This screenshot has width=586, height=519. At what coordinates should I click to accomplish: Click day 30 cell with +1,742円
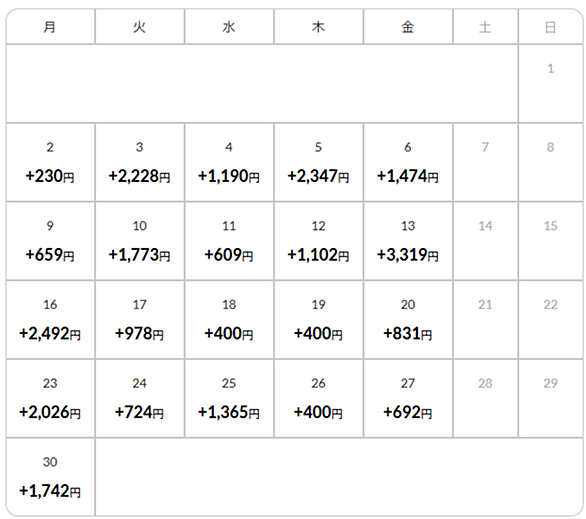coord(50,477)
